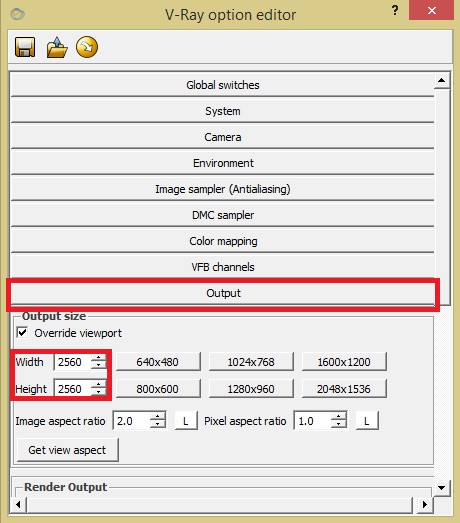Lock the pixel aspect ratio with its L button
The width and height of the screenshot is (460, 523).
pos(367,421)
